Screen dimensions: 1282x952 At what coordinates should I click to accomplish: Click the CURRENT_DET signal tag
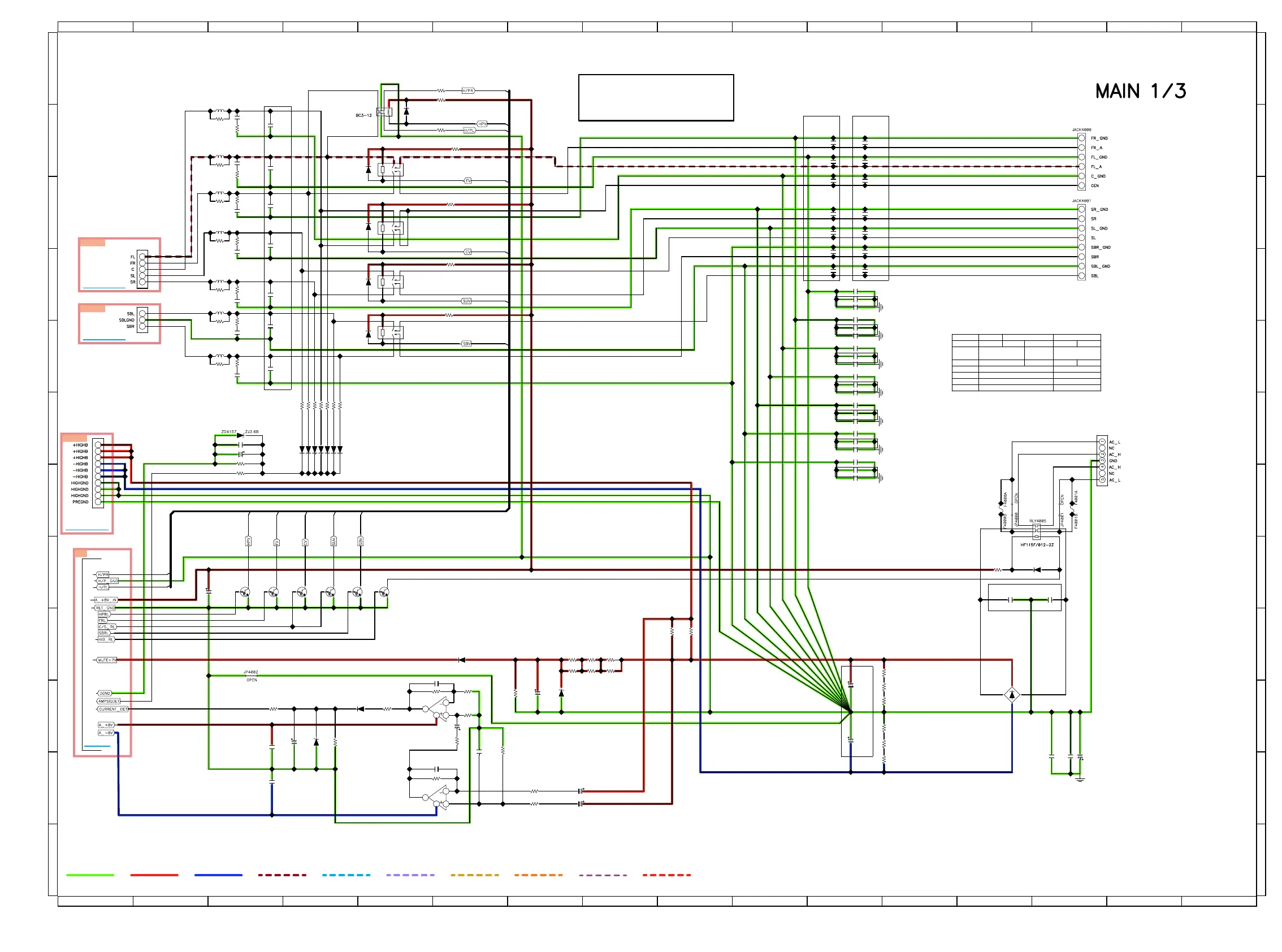112,709
